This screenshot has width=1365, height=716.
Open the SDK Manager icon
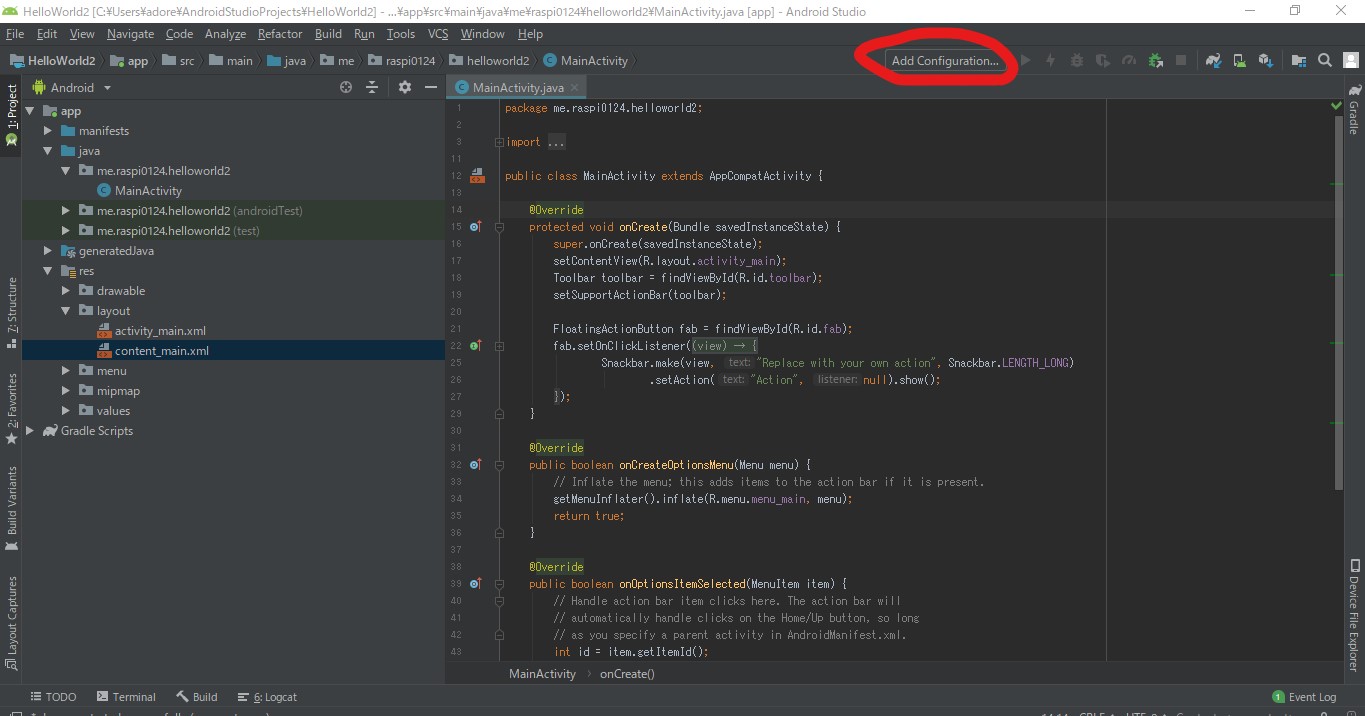point(1266,60)
